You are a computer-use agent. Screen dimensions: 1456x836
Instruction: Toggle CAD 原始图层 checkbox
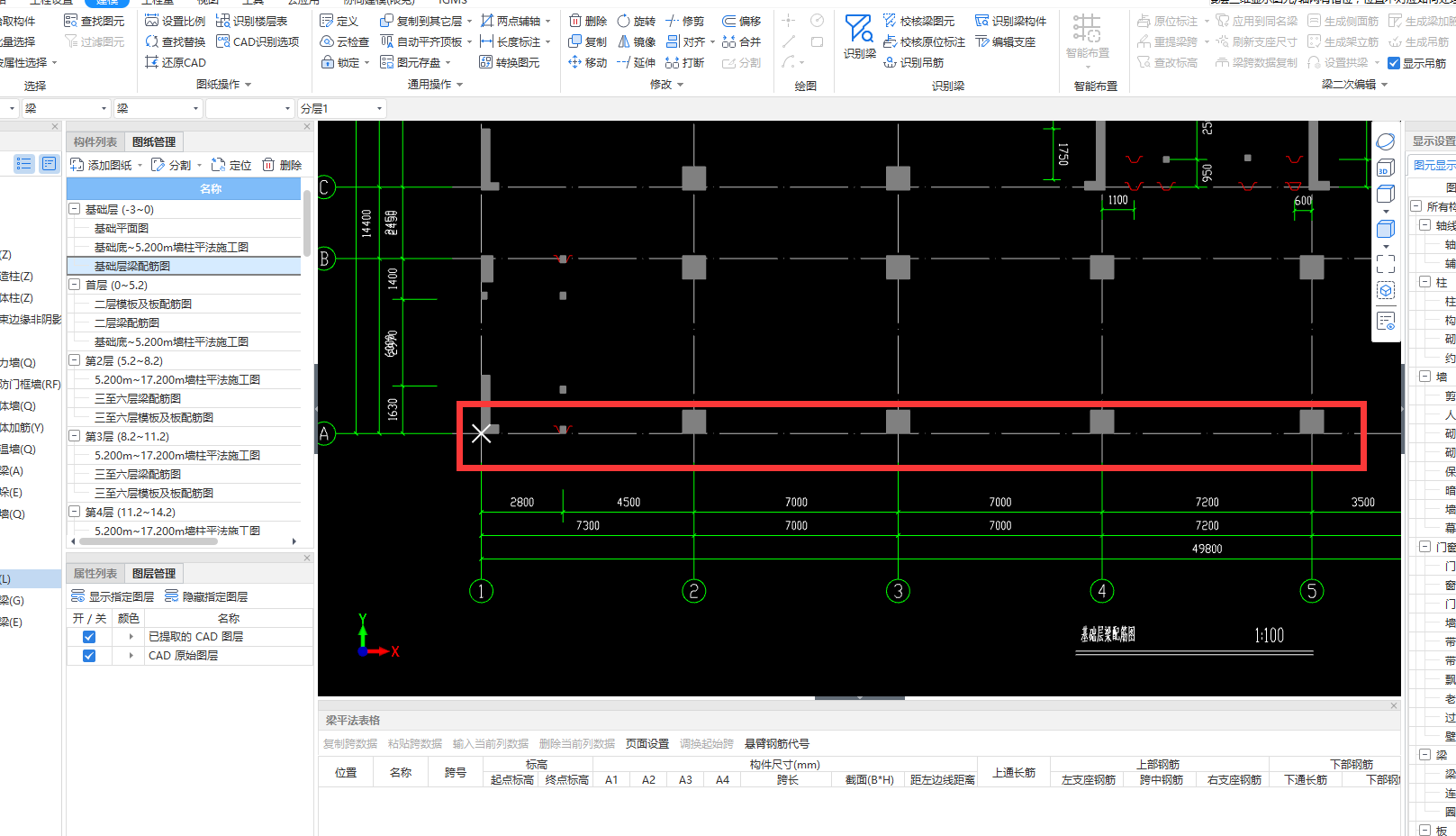point(89,656)
